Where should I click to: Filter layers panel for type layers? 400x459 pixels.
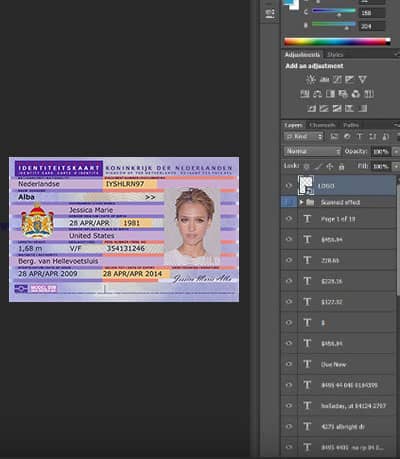(360, 136)
